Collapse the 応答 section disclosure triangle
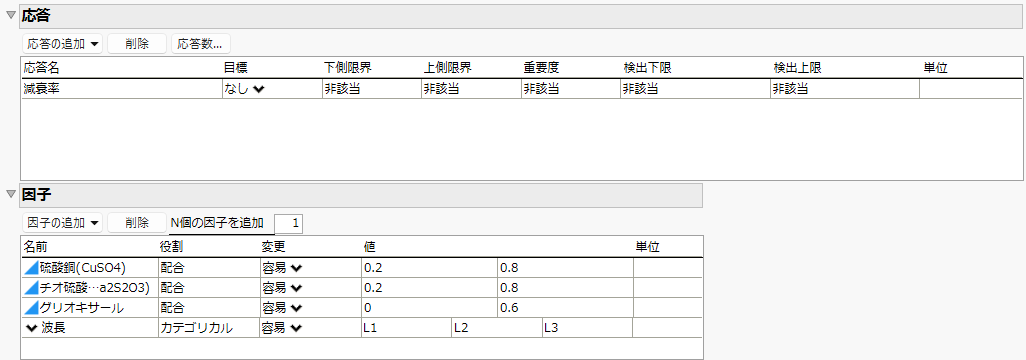This screenshot has width=1026, height=360. click(10, 15)
